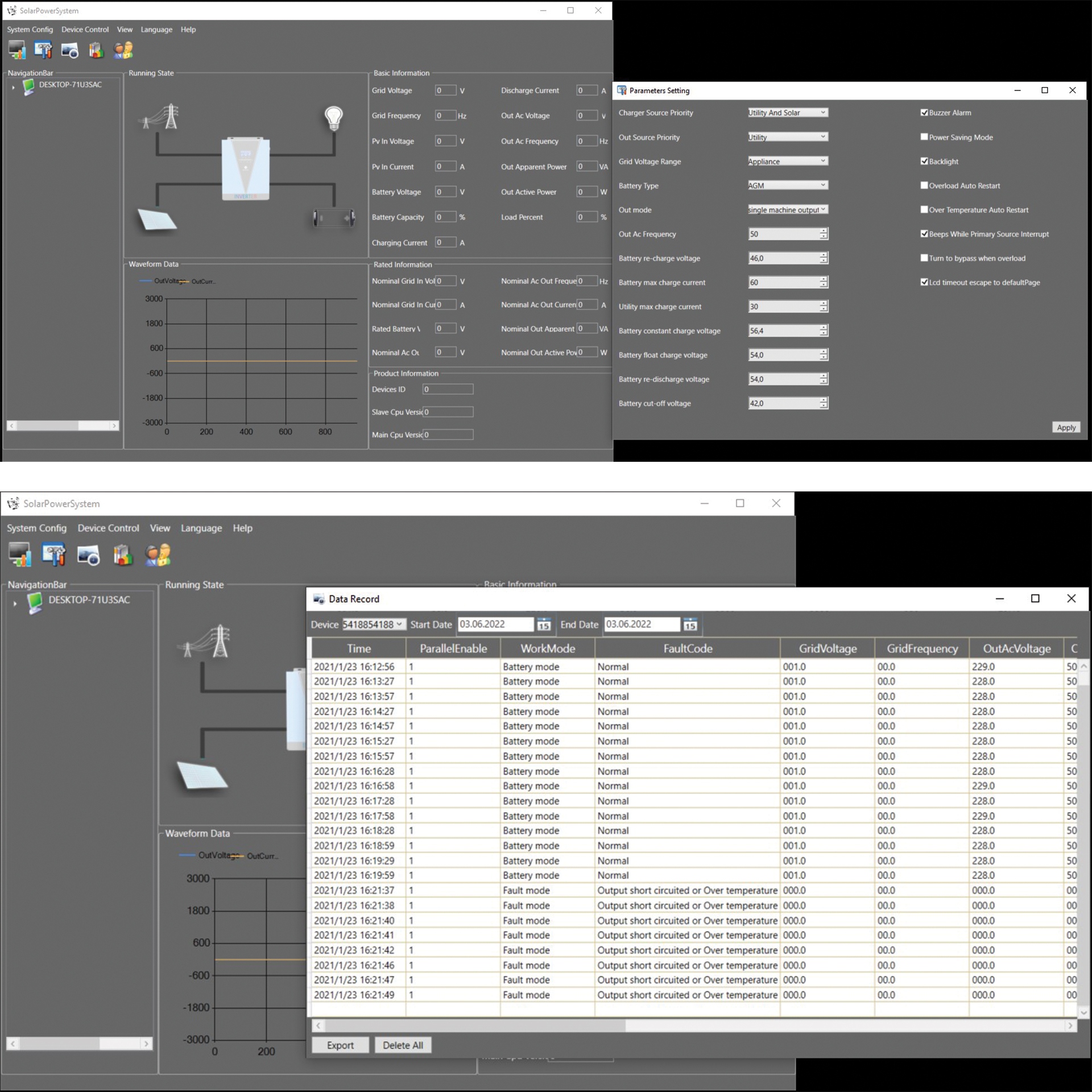Open the Start Date calendar picker
1092x1092 pixels.
coord(544,624)
